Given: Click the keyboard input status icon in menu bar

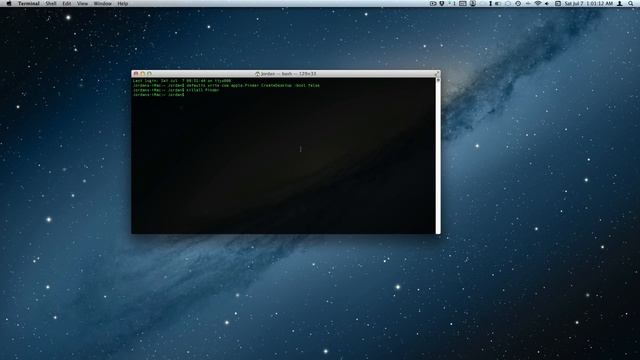Looking at the screenshot, I should click(x=462, y=3).
